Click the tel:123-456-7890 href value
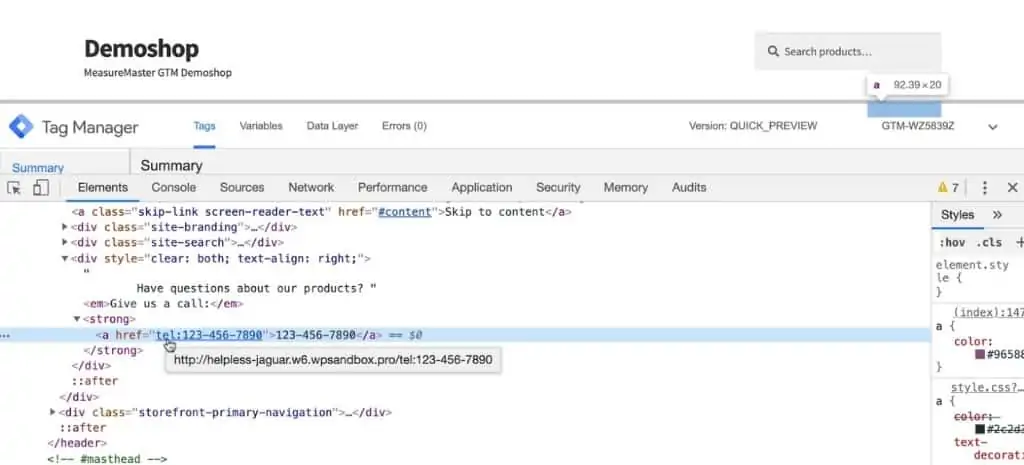Image resolution: width=1024 pixels, height=465 pixels. tap(209, 335)
